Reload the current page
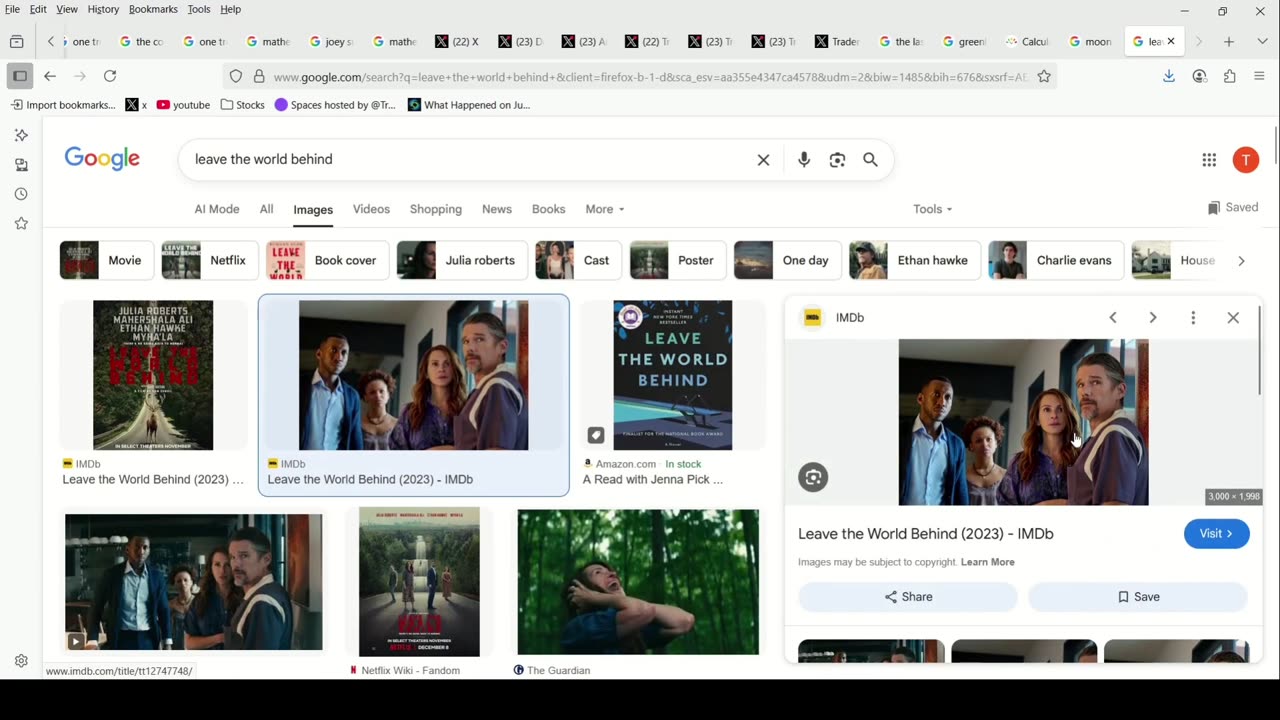 (110, 76)
